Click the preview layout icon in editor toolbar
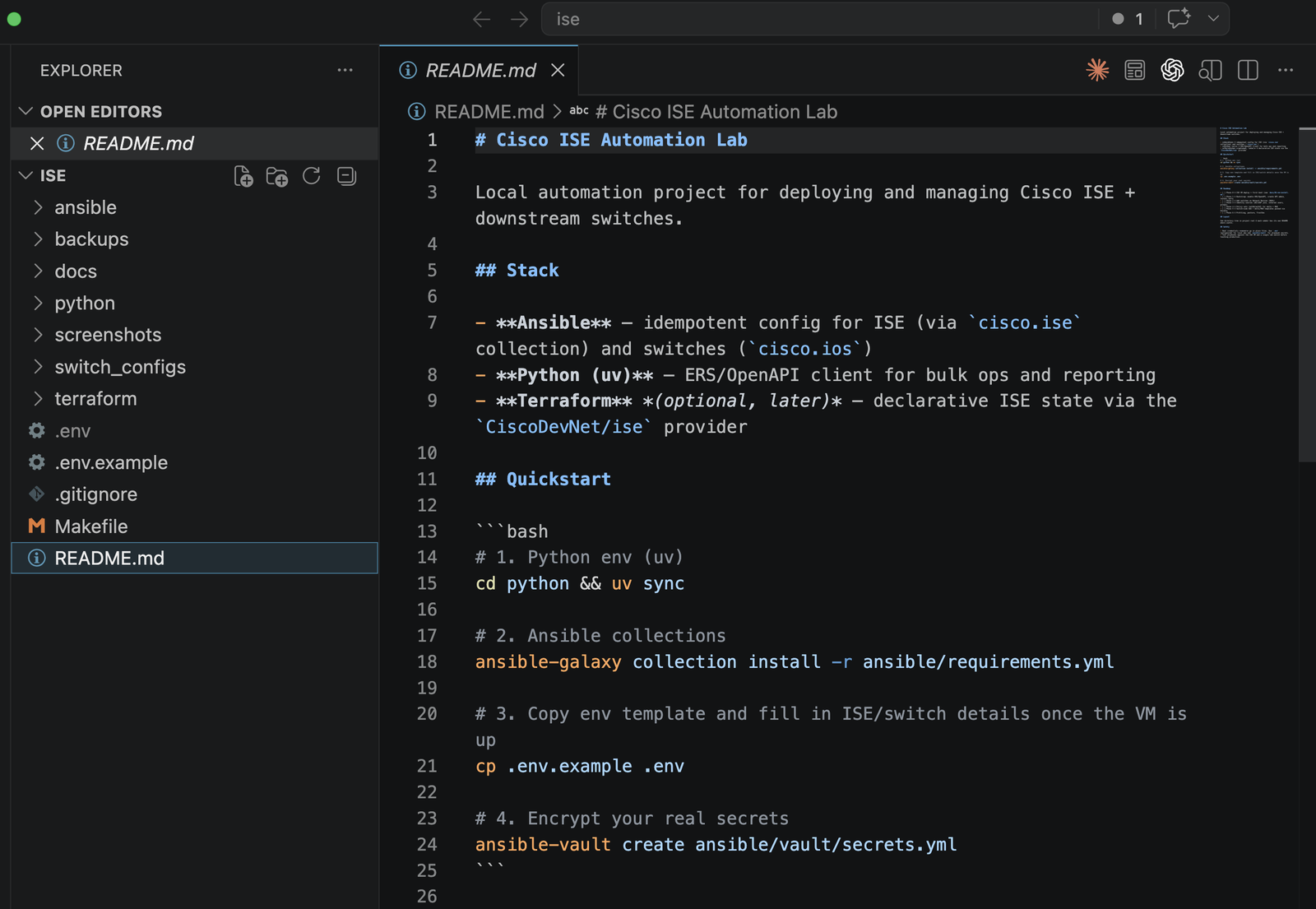 click(1134, 70)
